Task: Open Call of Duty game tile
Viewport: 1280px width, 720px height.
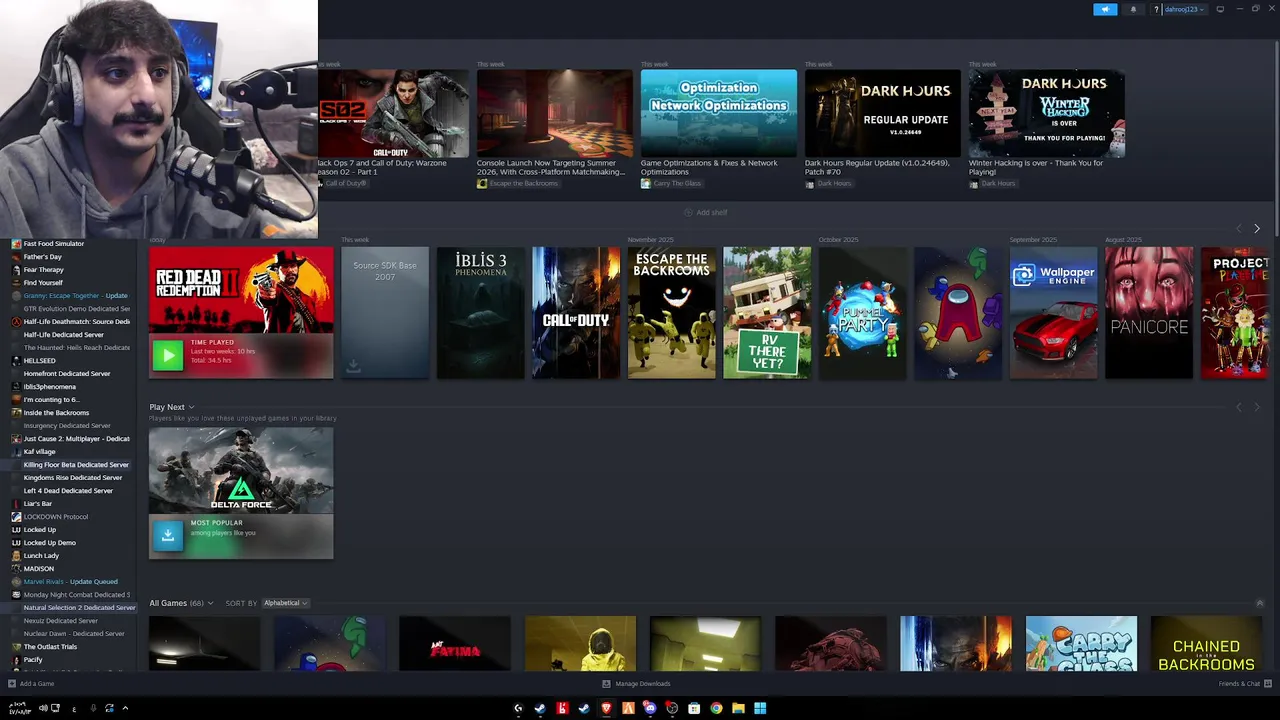Action: [576, 313]
